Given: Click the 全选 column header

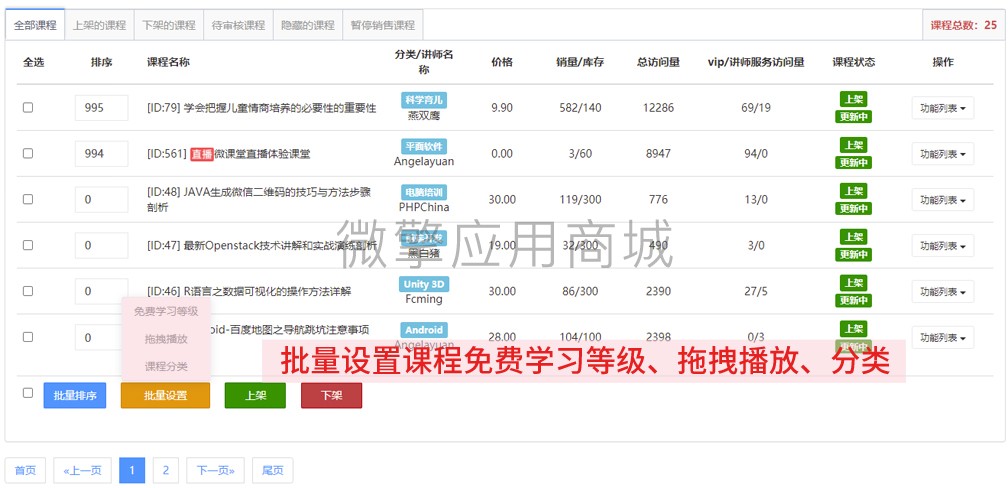Looking at the screenshot, I should click(x=33, y=62).
